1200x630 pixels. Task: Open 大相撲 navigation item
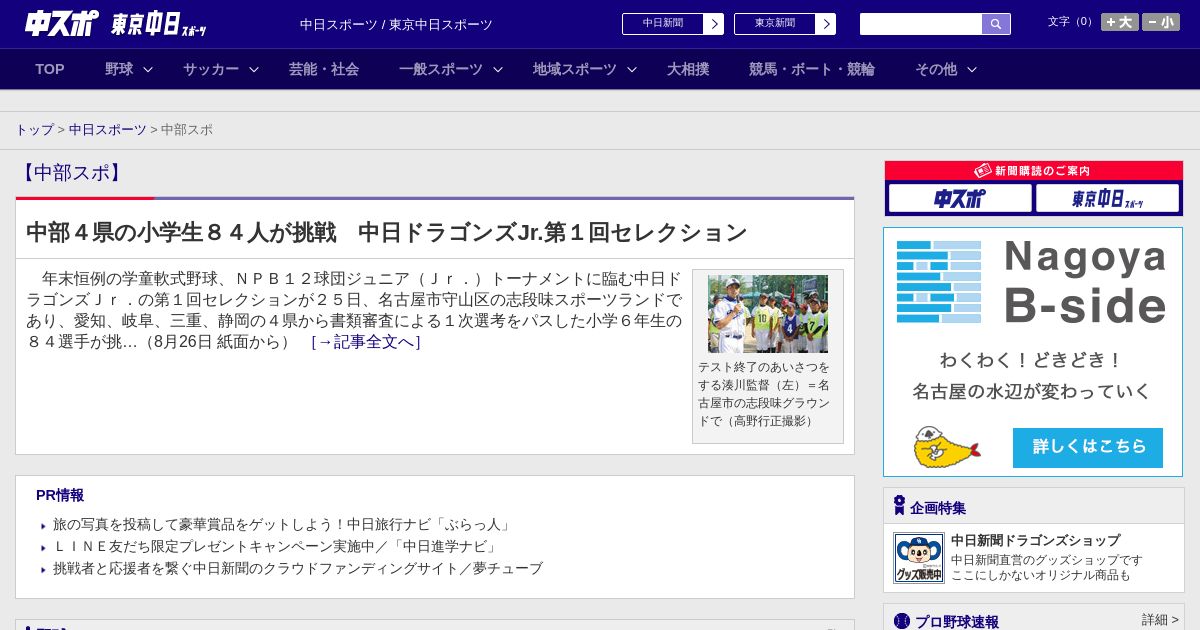[x=688, y=69]
